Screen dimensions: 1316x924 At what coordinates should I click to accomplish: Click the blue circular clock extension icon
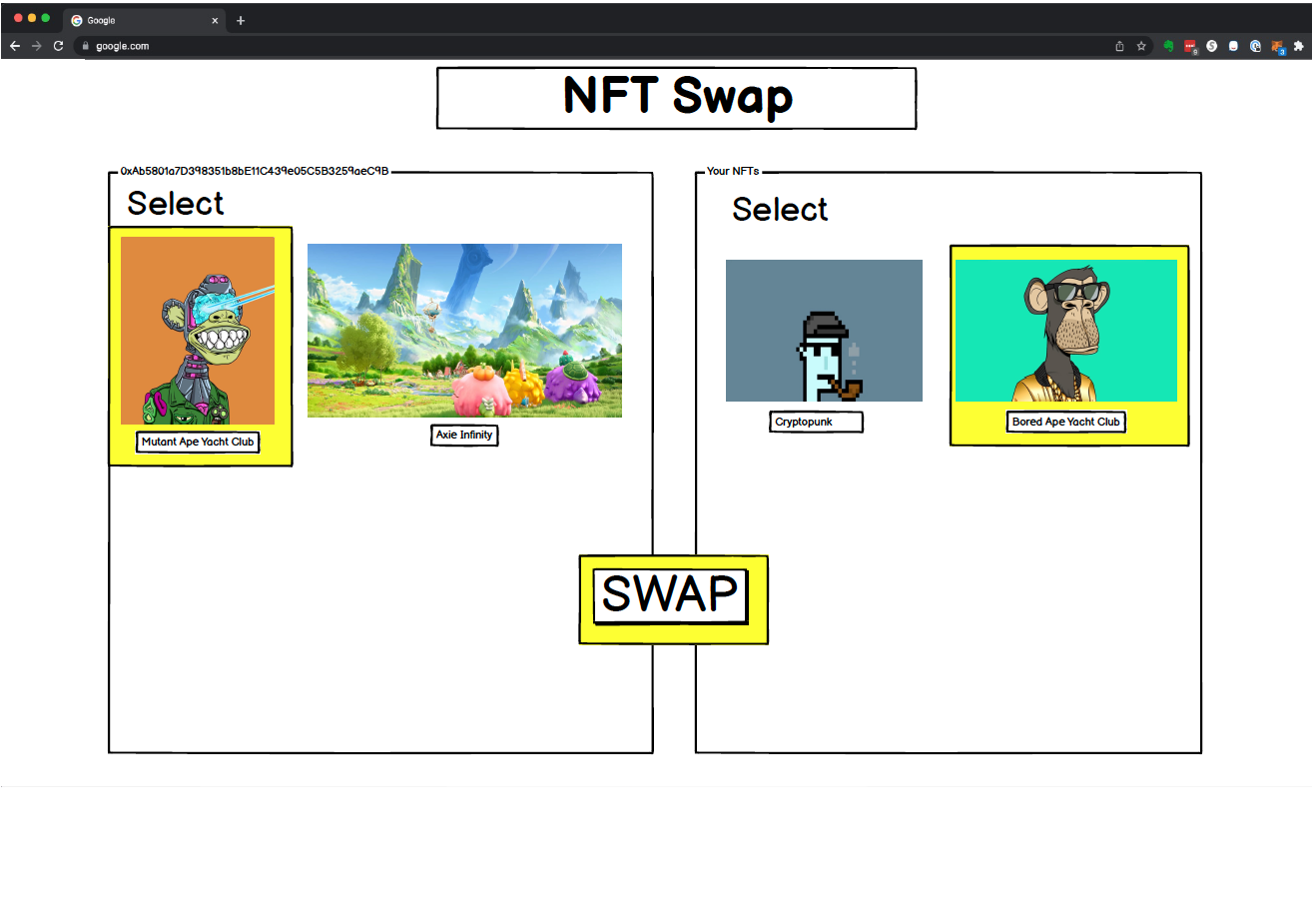tap(1255, 46)
